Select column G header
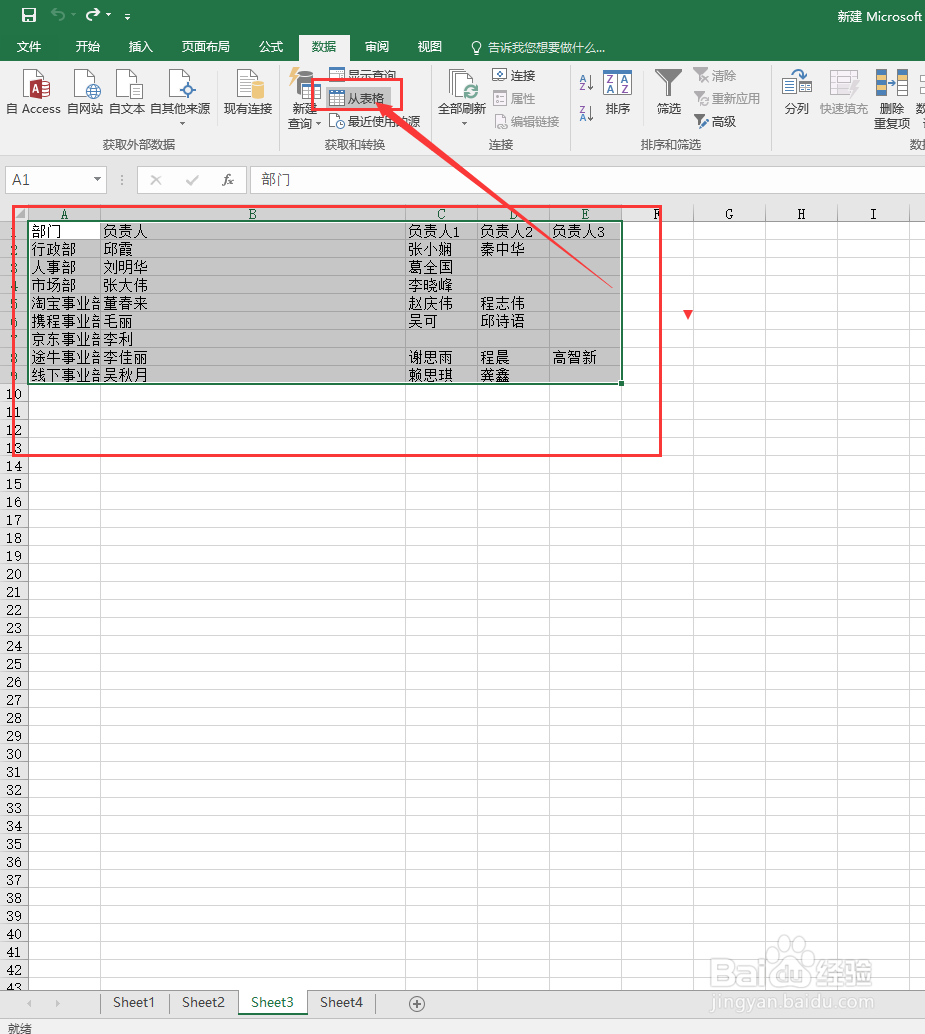The width and height of the screenshot is (925, 1034). [729, 214]
